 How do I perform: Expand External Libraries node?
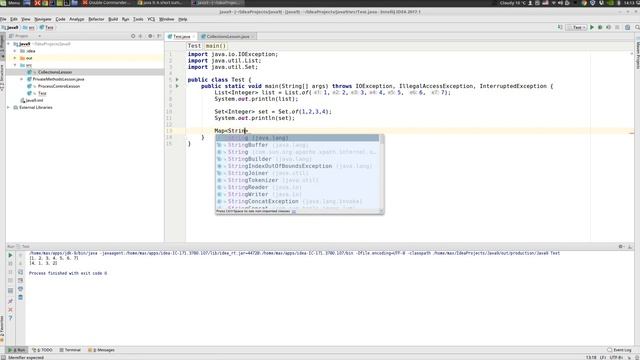click(9, 107)
